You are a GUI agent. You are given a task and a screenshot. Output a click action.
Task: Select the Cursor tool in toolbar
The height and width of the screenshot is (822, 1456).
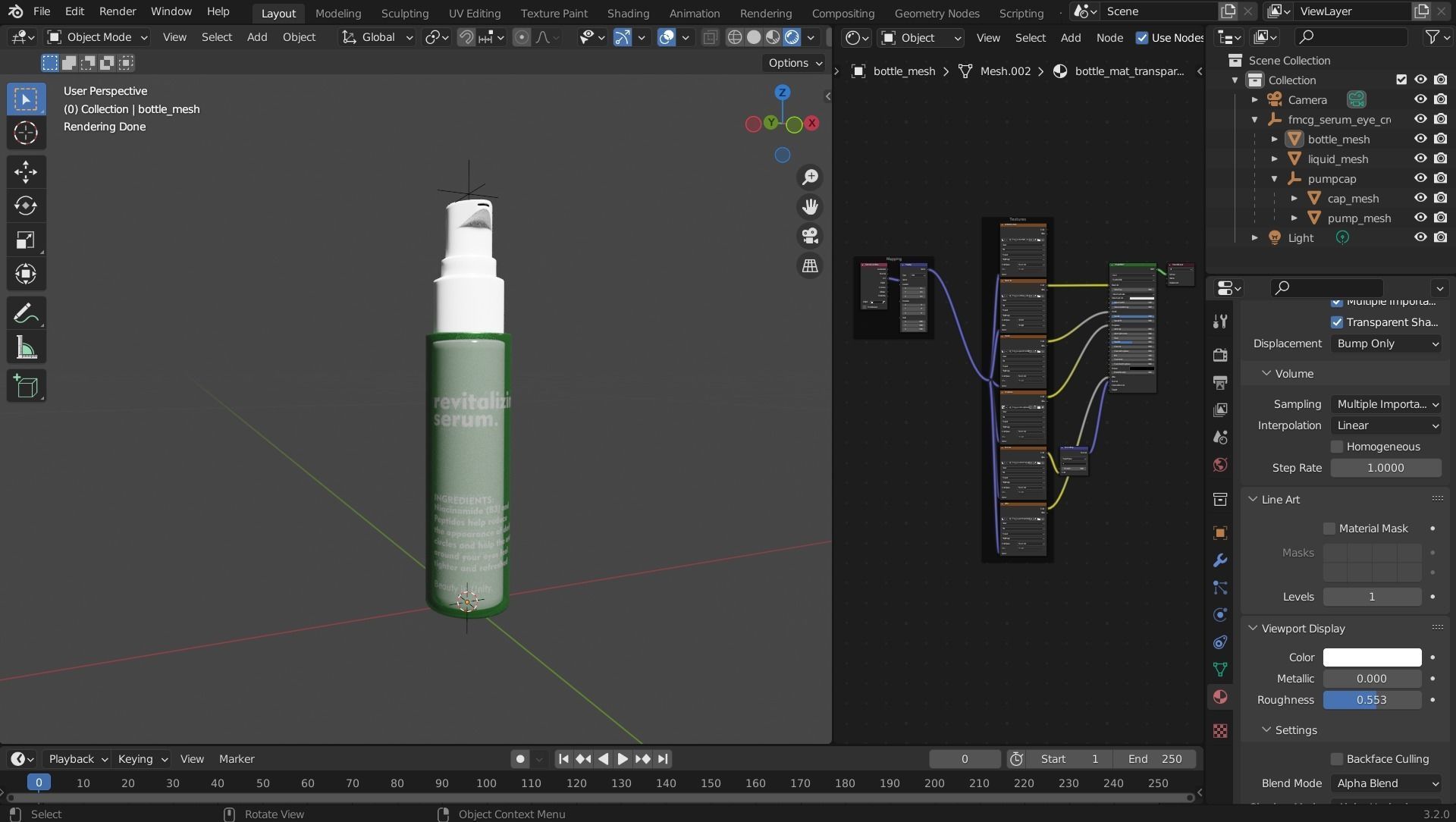pos(26,133)
